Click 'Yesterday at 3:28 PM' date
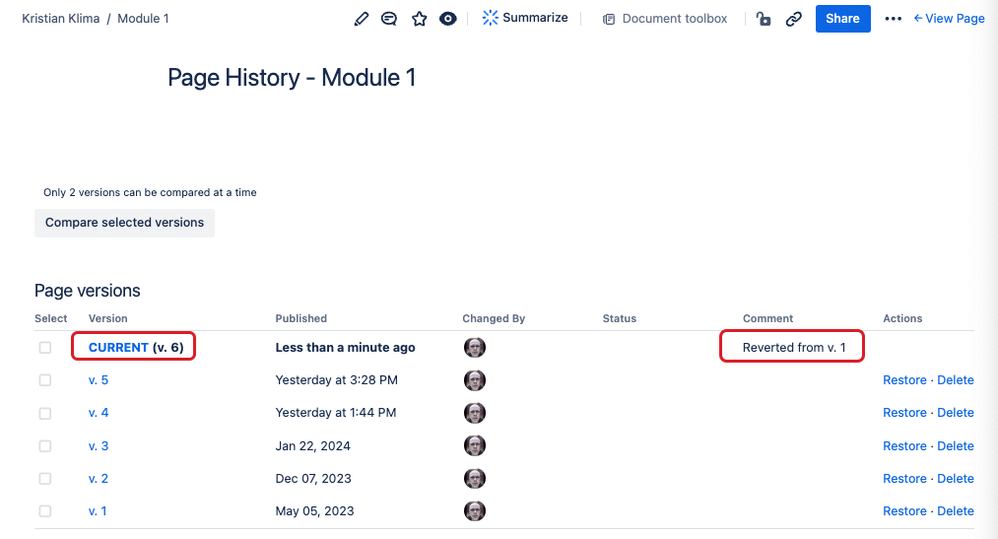Screen dimensions: 998x539 tap(336, 380)
